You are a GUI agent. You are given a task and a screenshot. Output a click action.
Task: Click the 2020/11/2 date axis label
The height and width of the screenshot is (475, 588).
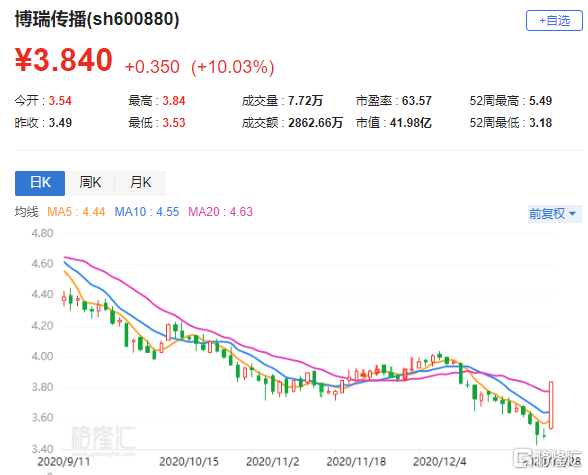coord(273,462)
